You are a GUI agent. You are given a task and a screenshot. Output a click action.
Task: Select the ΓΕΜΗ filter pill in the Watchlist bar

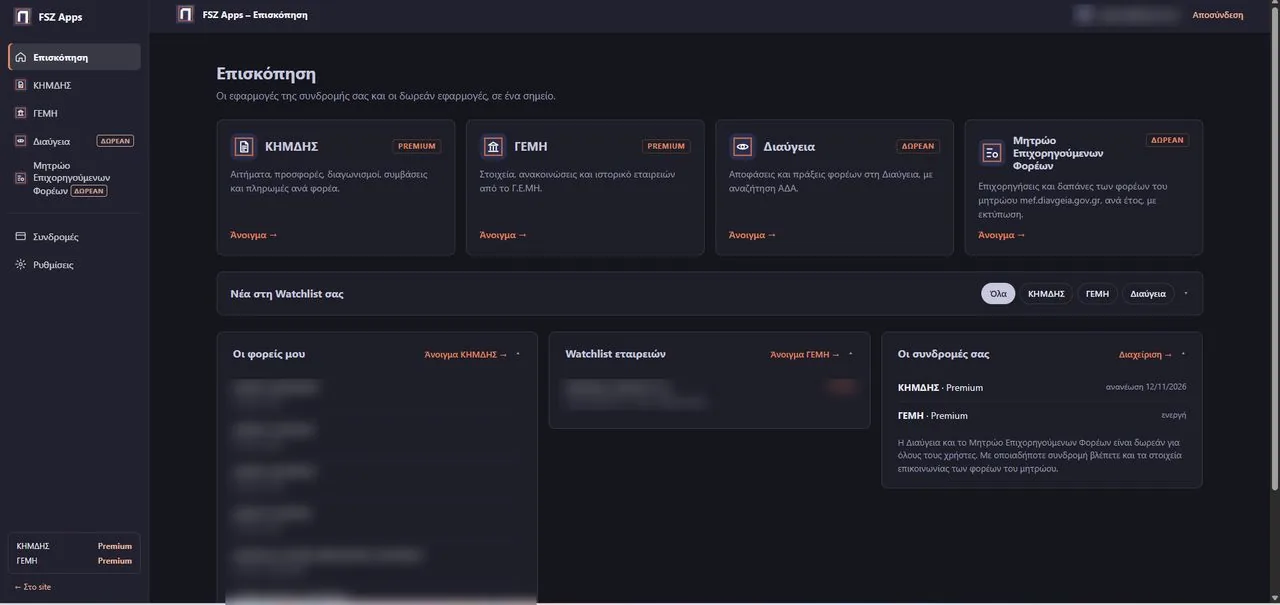coord(1097,293)
